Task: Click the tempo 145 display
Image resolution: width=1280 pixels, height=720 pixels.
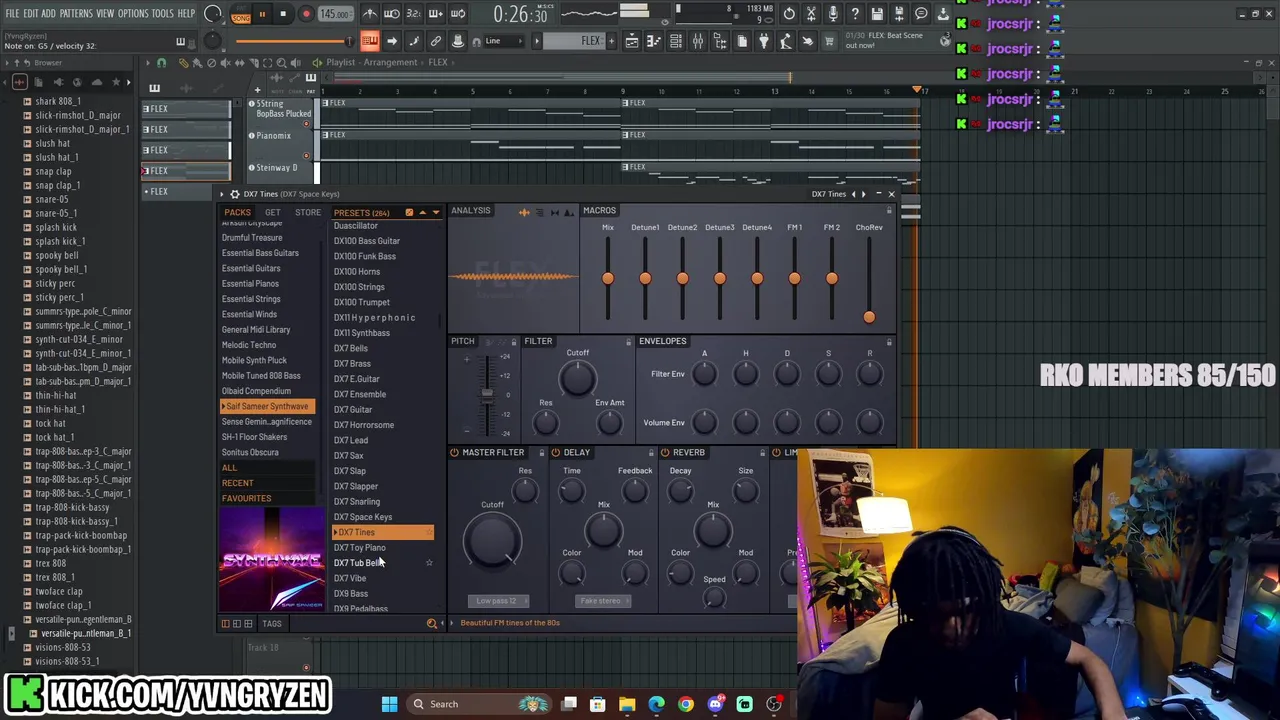Action: [334, 15]
